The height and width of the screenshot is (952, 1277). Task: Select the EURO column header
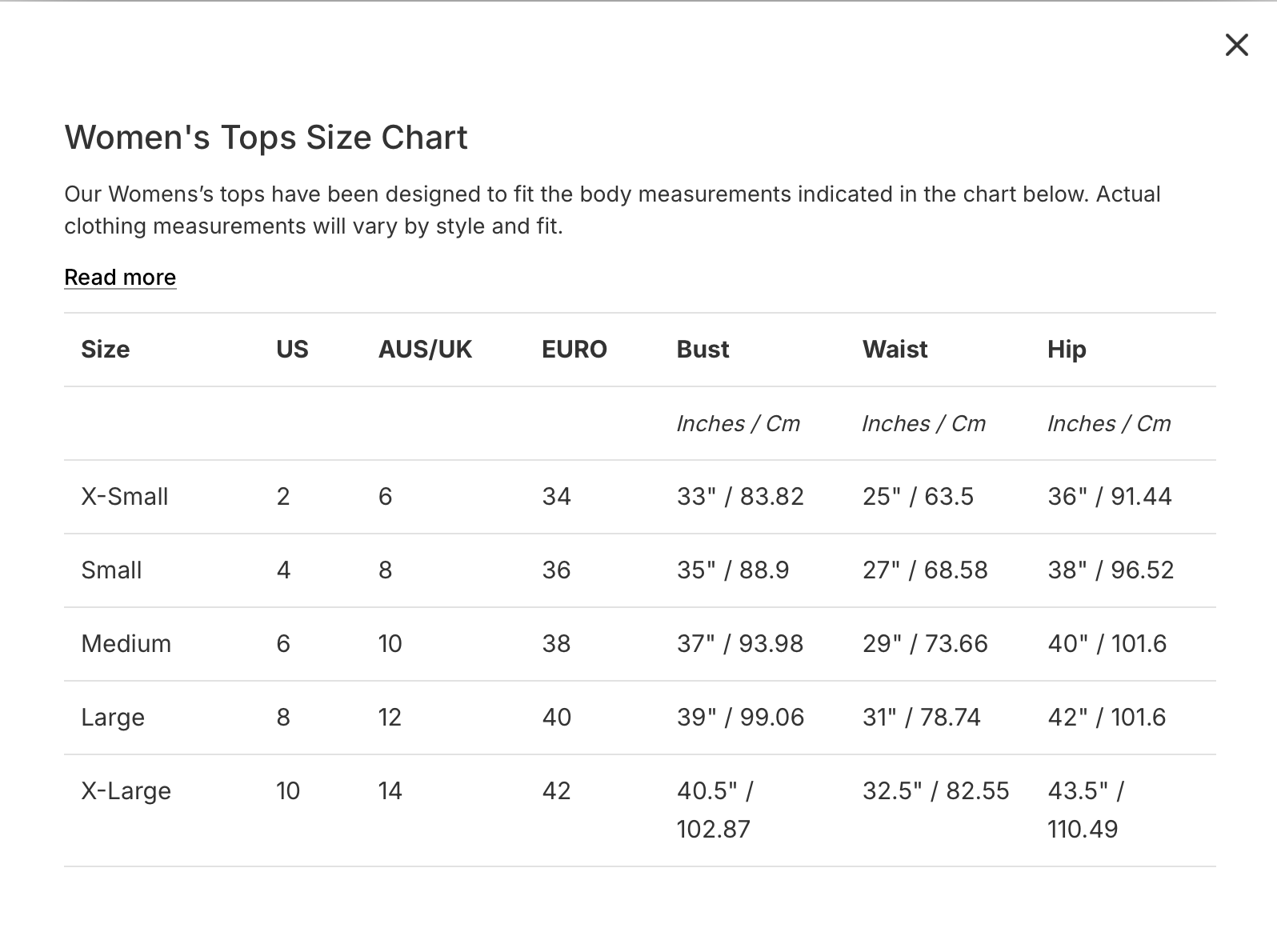(574, 350)
